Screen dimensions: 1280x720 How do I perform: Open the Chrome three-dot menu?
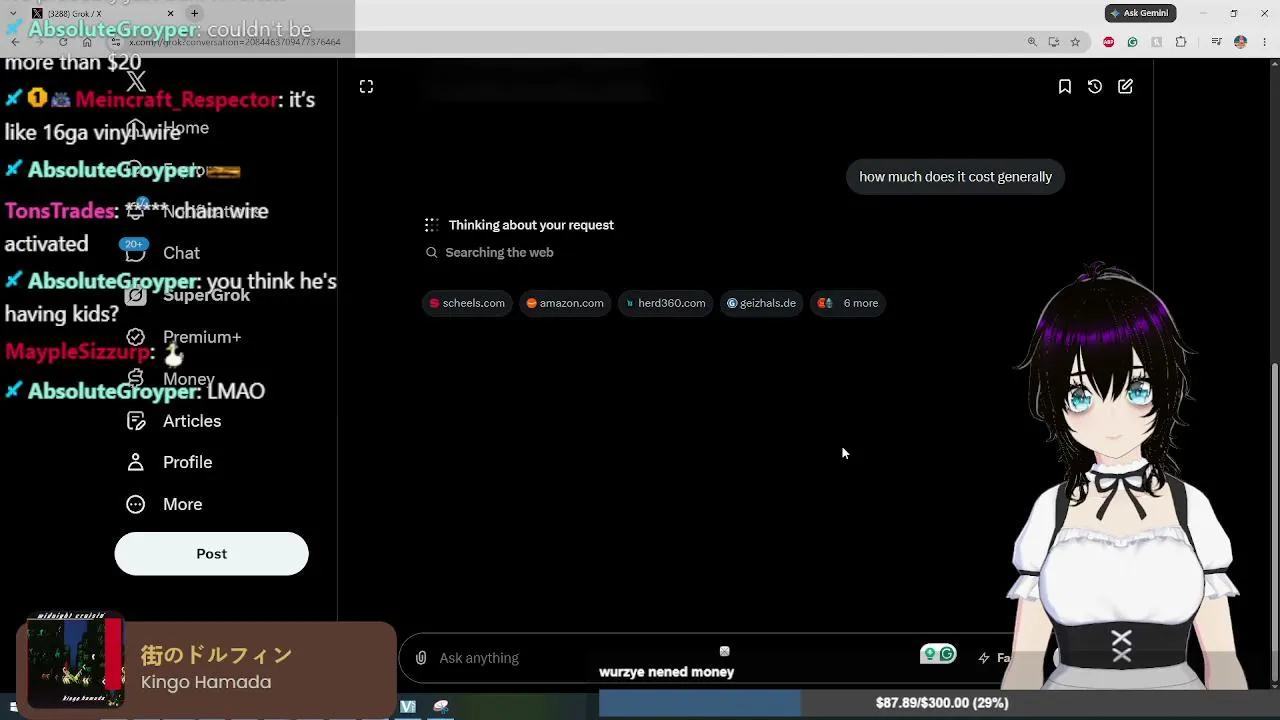tap(1264, 42)
